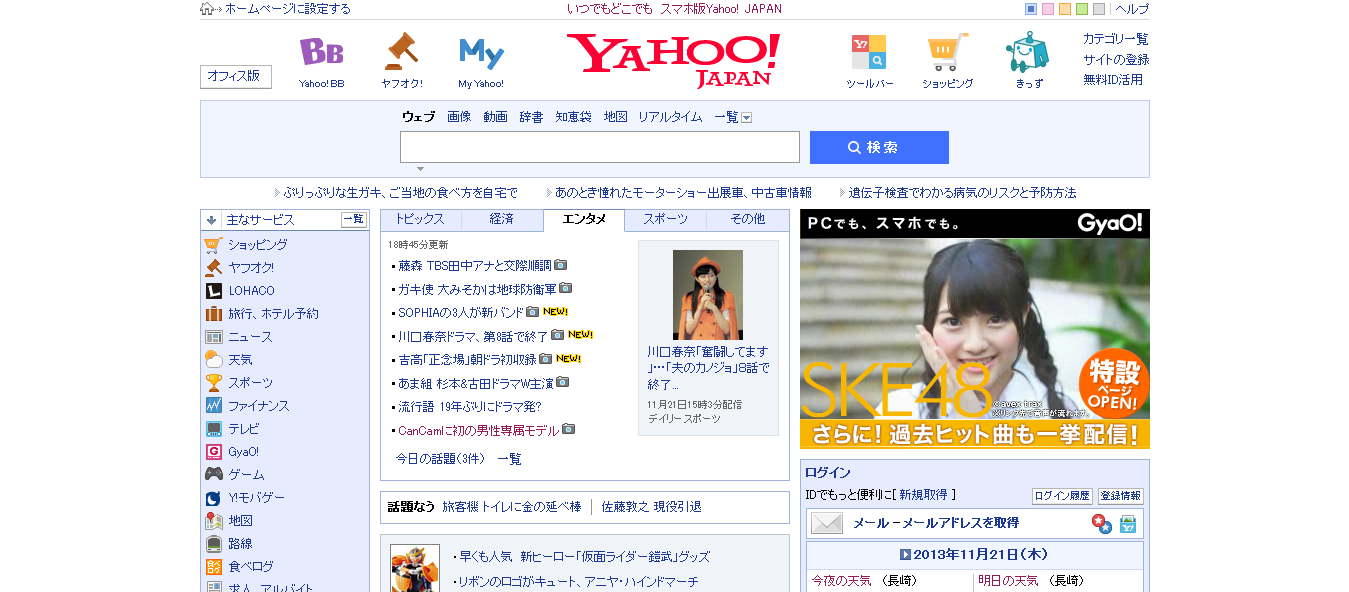Open 無料ID活用 link

tap(1113, 80)
